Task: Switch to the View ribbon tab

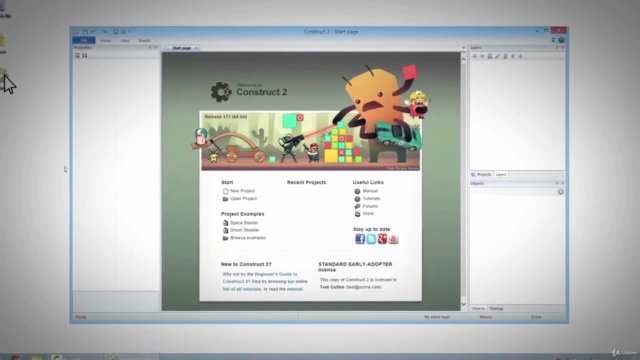Action: (x=125, y=40)
